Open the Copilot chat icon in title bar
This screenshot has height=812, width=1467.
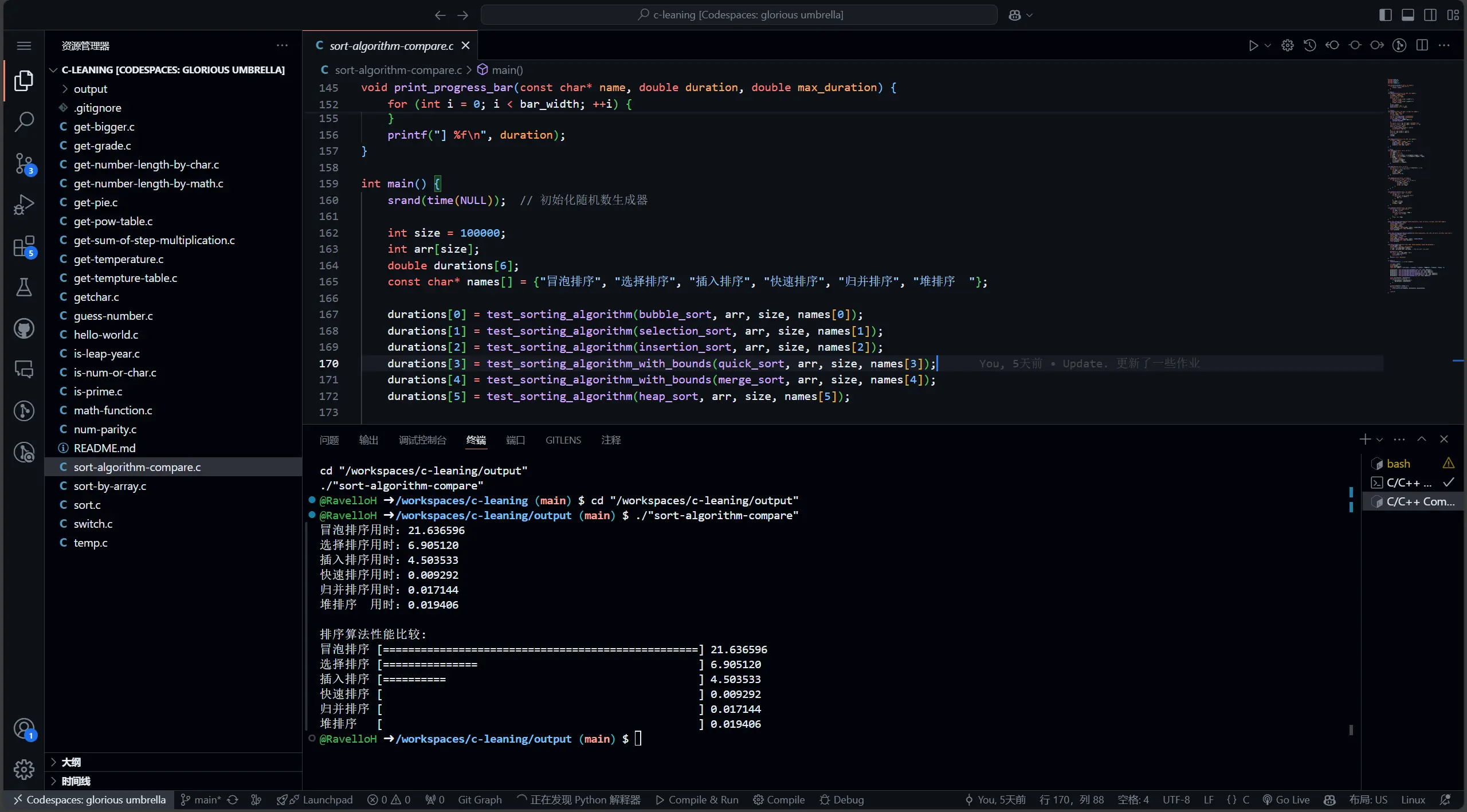(x=1015, y=15)
